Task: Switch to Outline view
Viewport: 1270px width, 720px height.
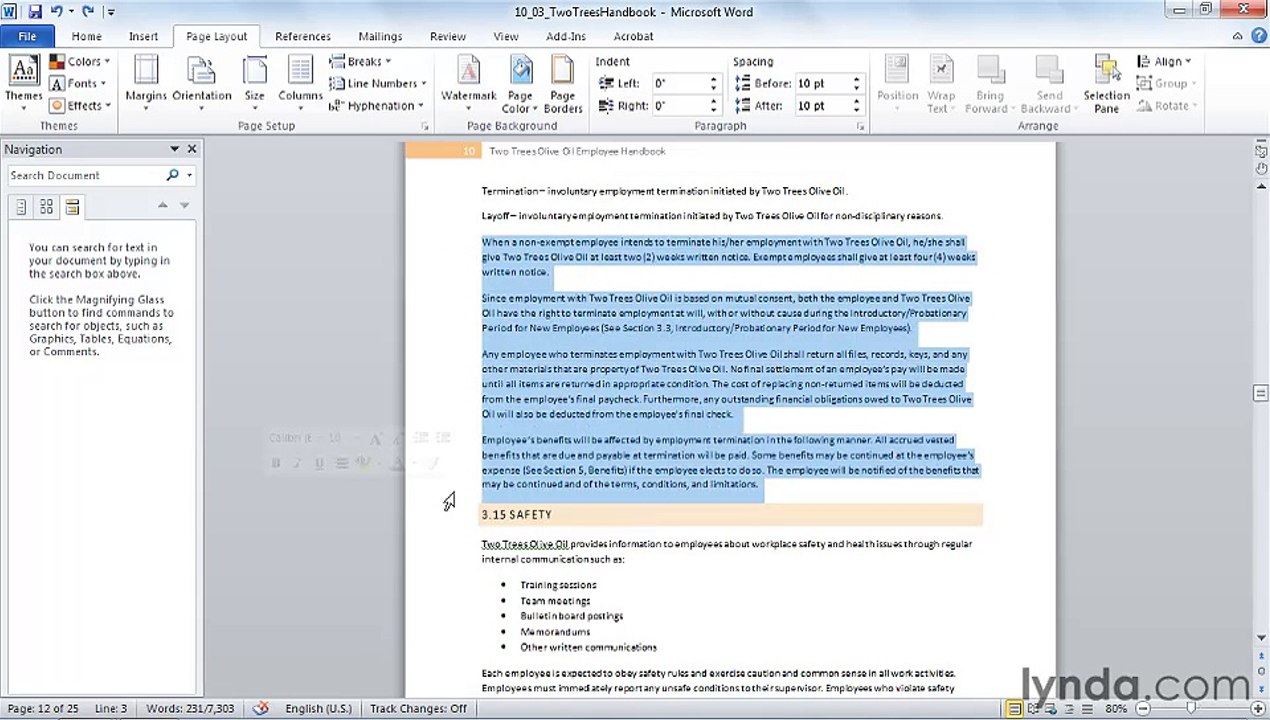Action: (1069, 709)
